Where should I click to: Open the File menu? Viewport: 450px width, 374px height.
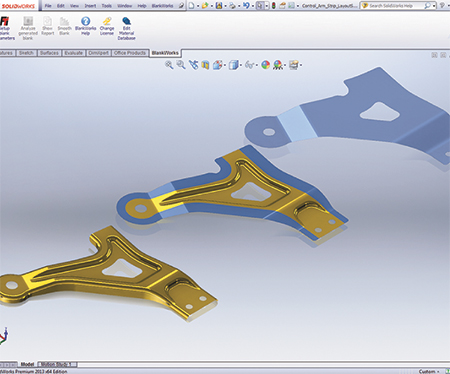coord(48,6)
